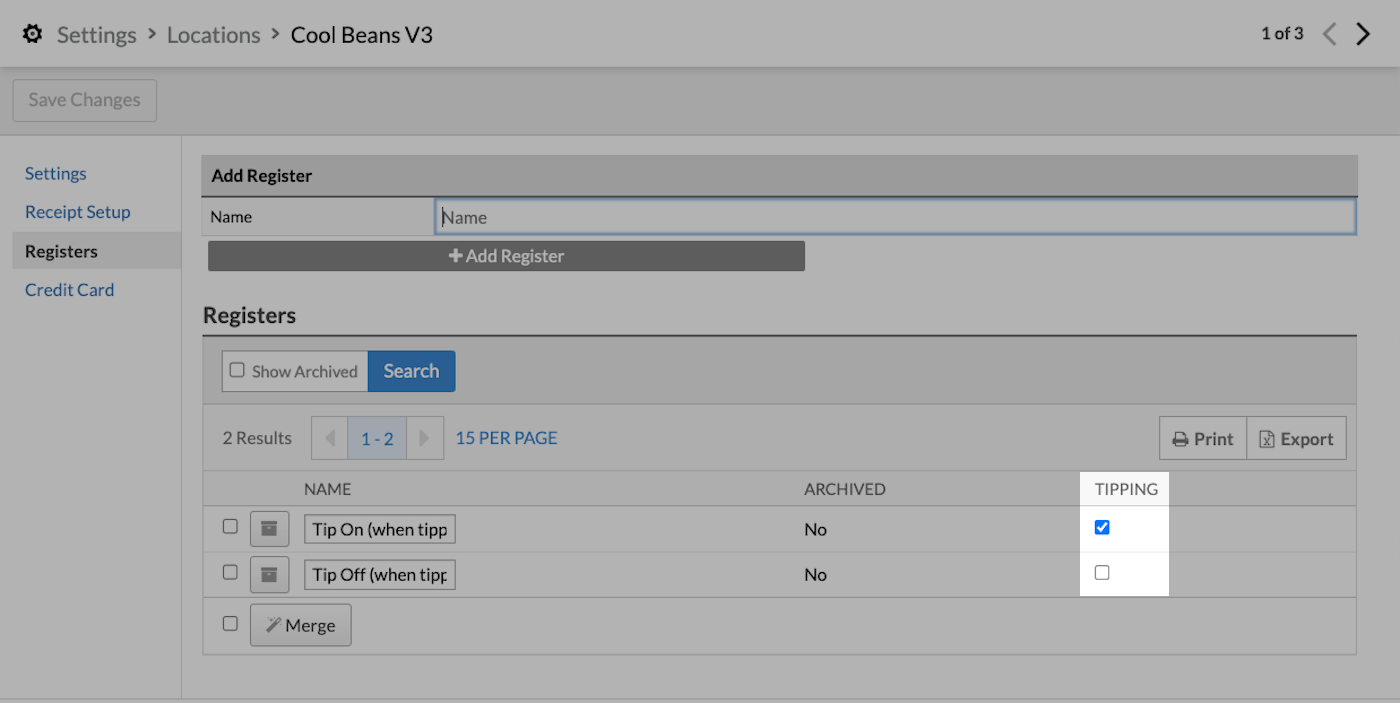Open Credit Card in the sidebar
1400x703 pixels.
tap(70, 290)
